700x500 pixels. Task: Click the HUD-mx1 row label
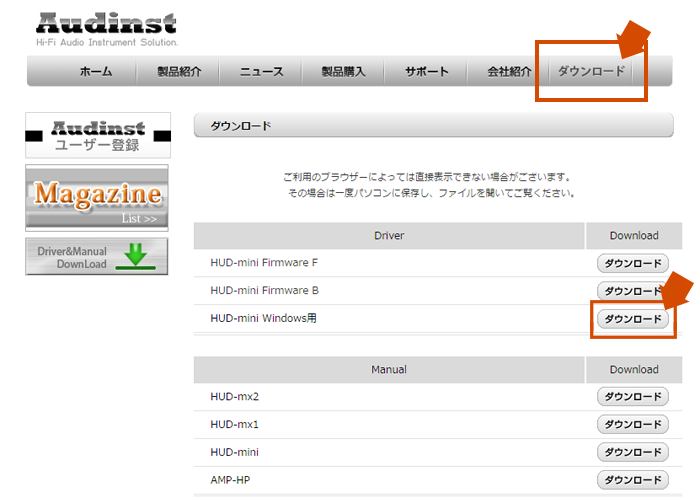[x=234, y=424]
